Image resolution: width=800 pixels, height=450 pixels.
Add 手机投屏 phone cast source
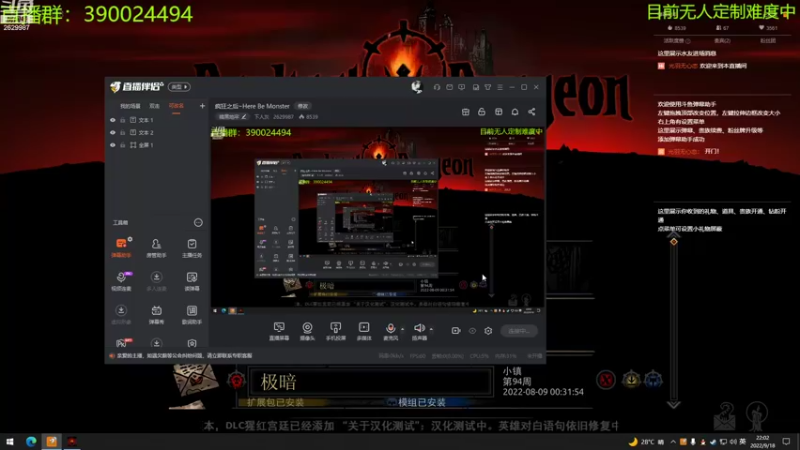(x=336, y=331)
